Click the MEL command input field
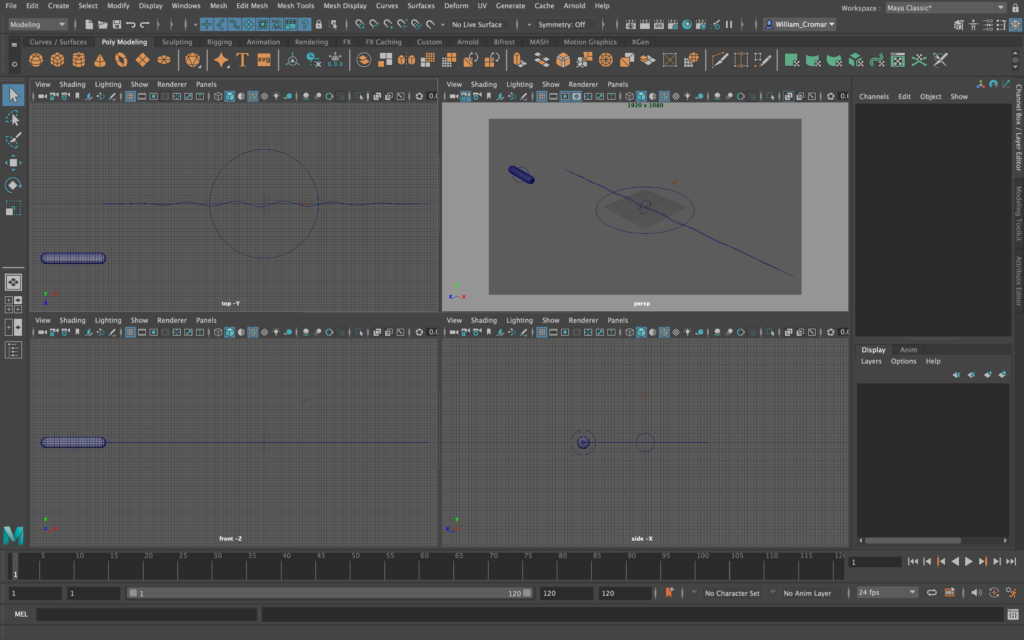Image resolution: width=1024 pixels, height=640 pixels. point(147,614)
